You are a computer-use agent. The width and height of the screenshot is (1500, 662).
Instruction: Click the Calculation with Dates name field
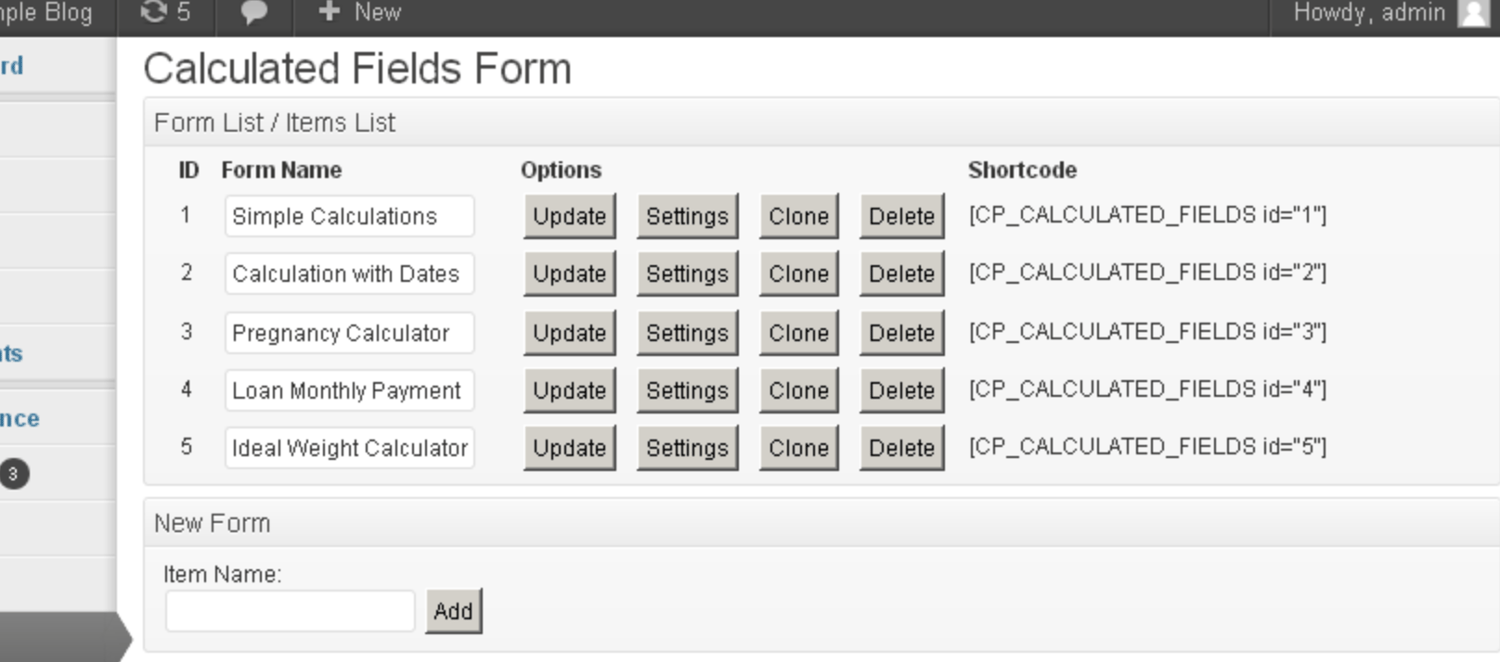click(x=349, y=274)
